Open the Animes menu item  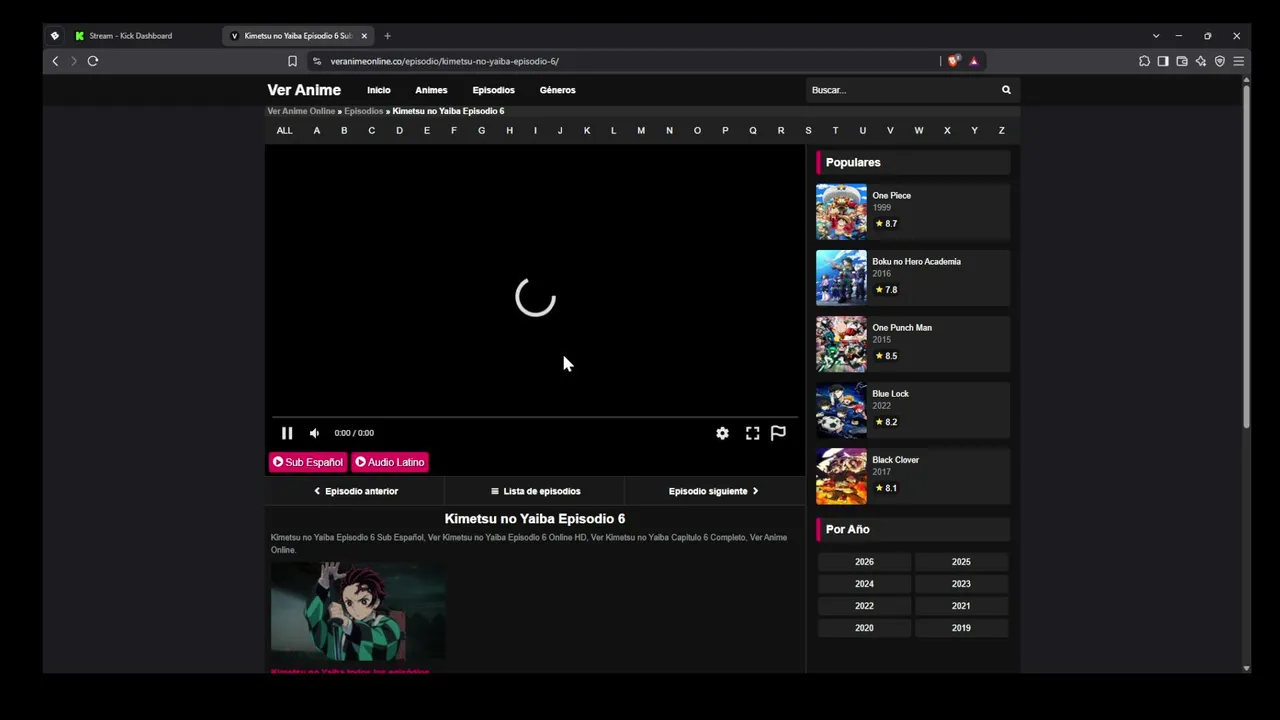click(431, 90)
